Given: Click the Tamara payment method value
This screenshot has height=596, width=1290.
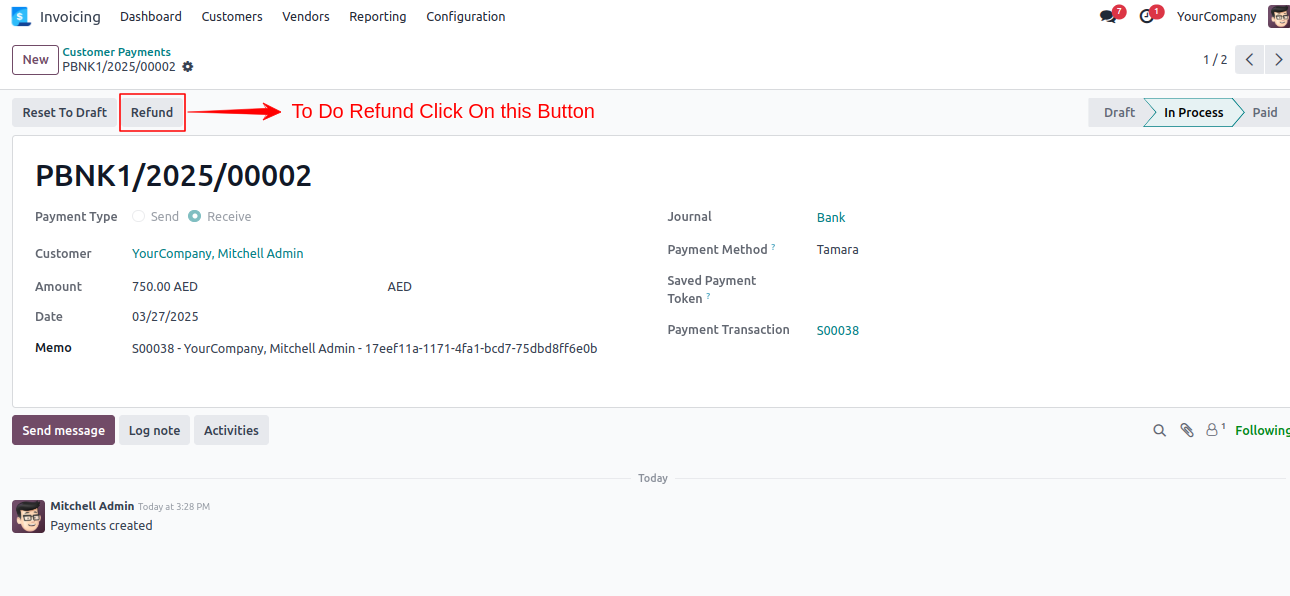Looking at the screenshot, I should coord(838,249).
